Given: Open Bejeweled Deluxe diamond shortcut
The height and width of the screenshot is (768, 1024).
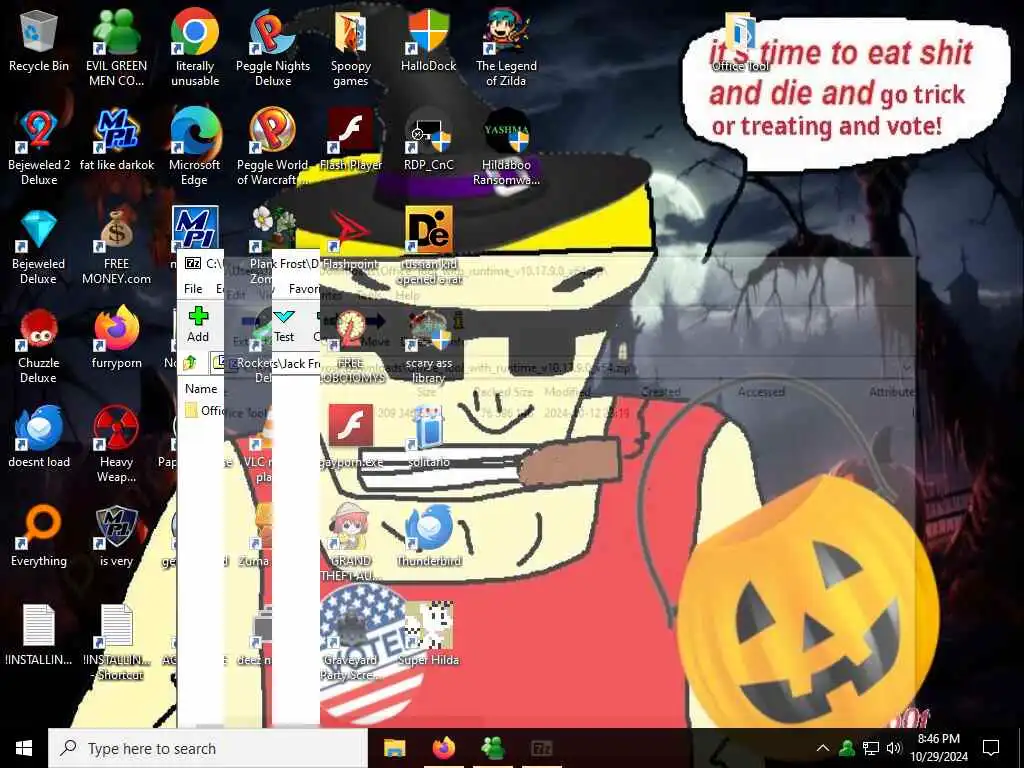Looking at the screenshot, I should 39,247.
